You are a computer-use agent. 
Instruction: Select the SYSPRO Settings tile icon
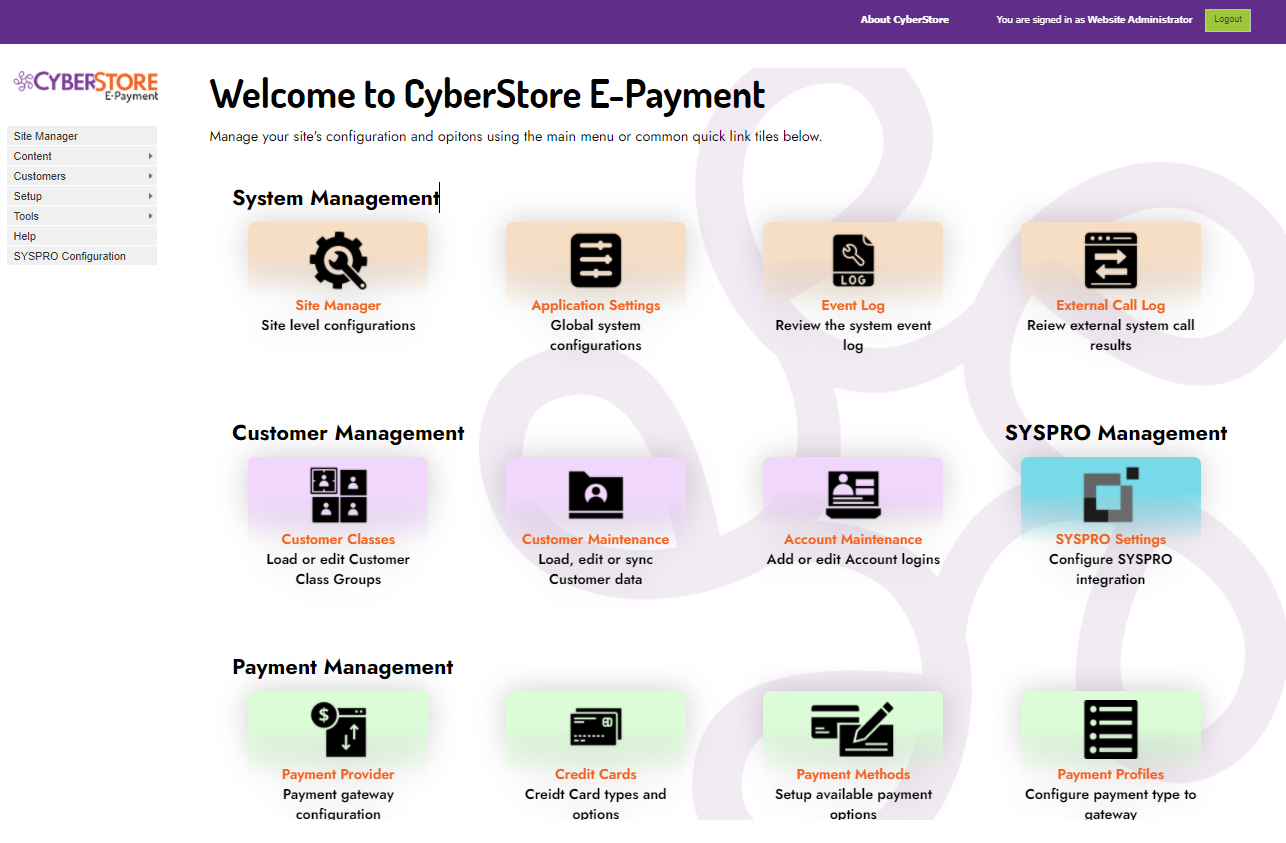click(1111, 494)
